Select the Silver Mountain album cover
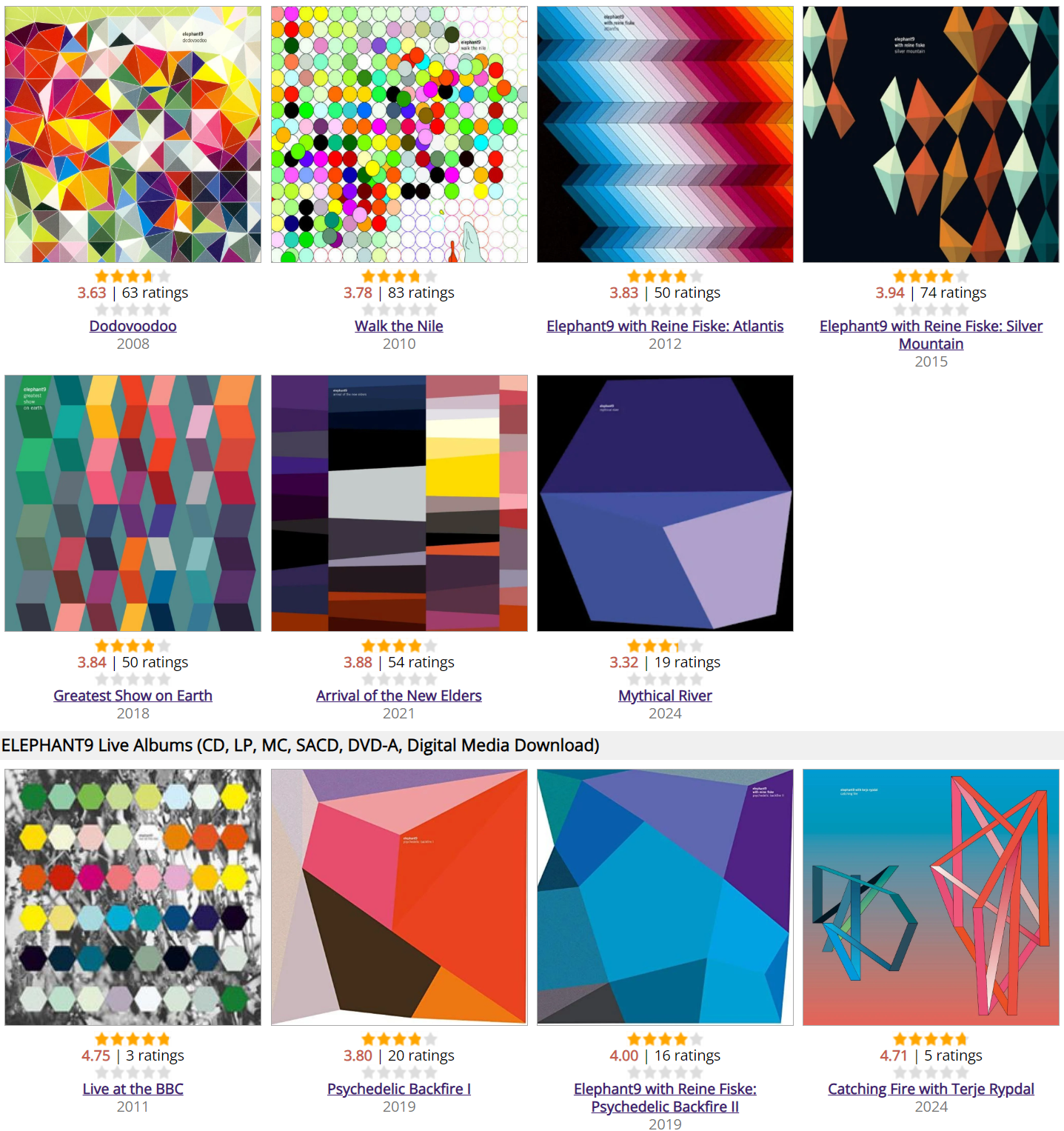 pyautogui.click(x=931, y=134)
